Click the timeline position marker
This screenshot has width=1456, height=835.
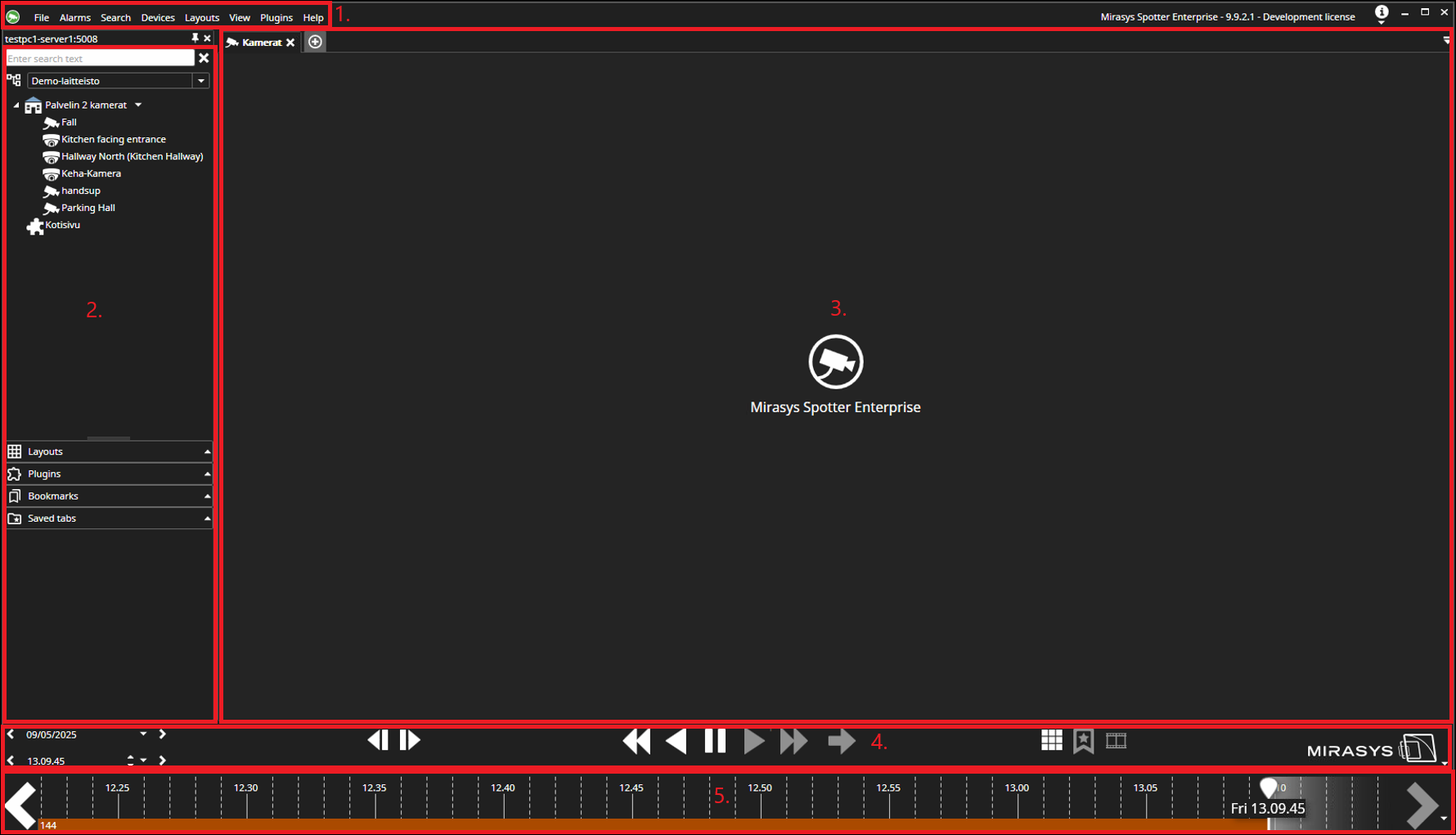1268,788
